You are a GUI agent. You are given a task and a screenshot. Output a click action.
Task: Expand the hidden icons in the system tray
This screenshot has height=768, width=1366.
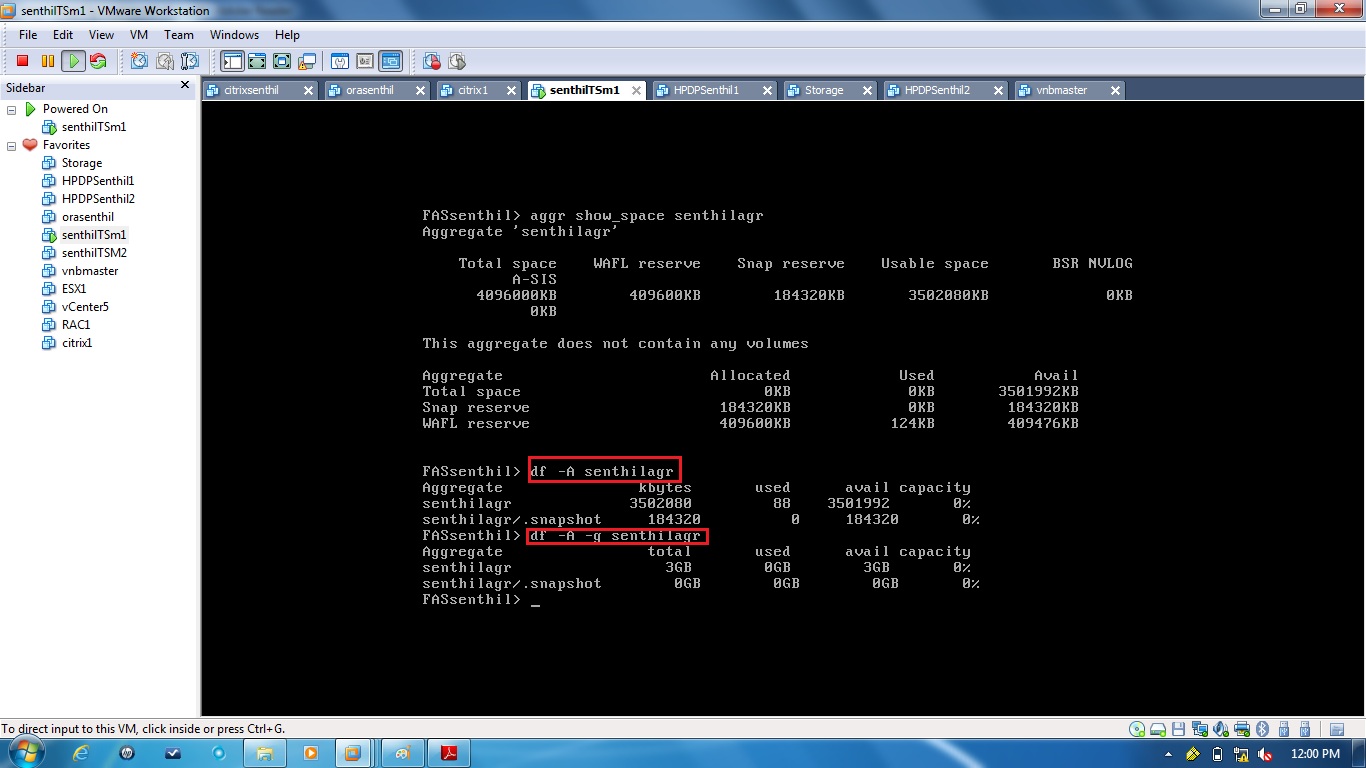click(1168, 754)
